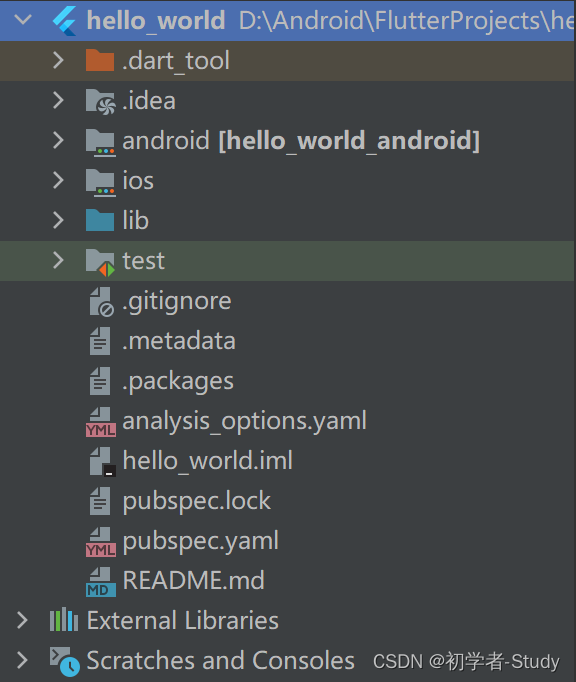Screen dimensions: 576x682
Task: Click the Flutter logo icon beside hello_world
Action: pos(64,20)
